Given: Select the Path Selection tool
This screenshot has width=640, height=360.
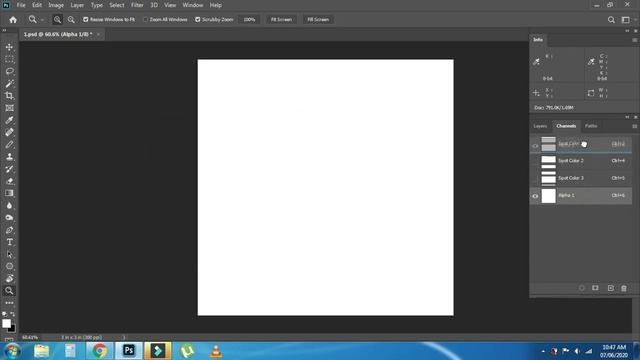Looking at the screenshot, I should (x=9, y=254).
